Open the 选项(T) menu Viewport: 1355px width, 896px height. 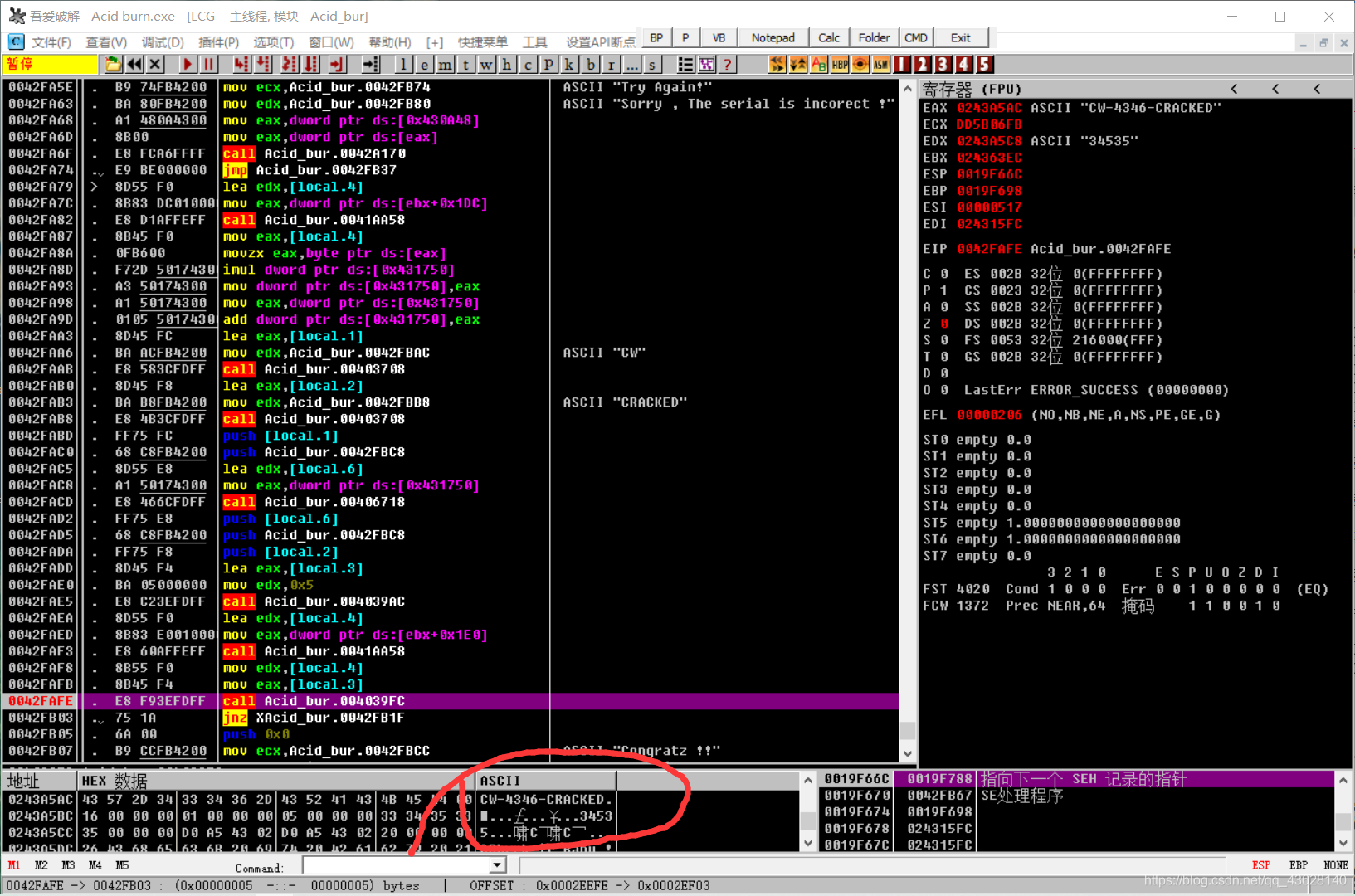(274, 41)
